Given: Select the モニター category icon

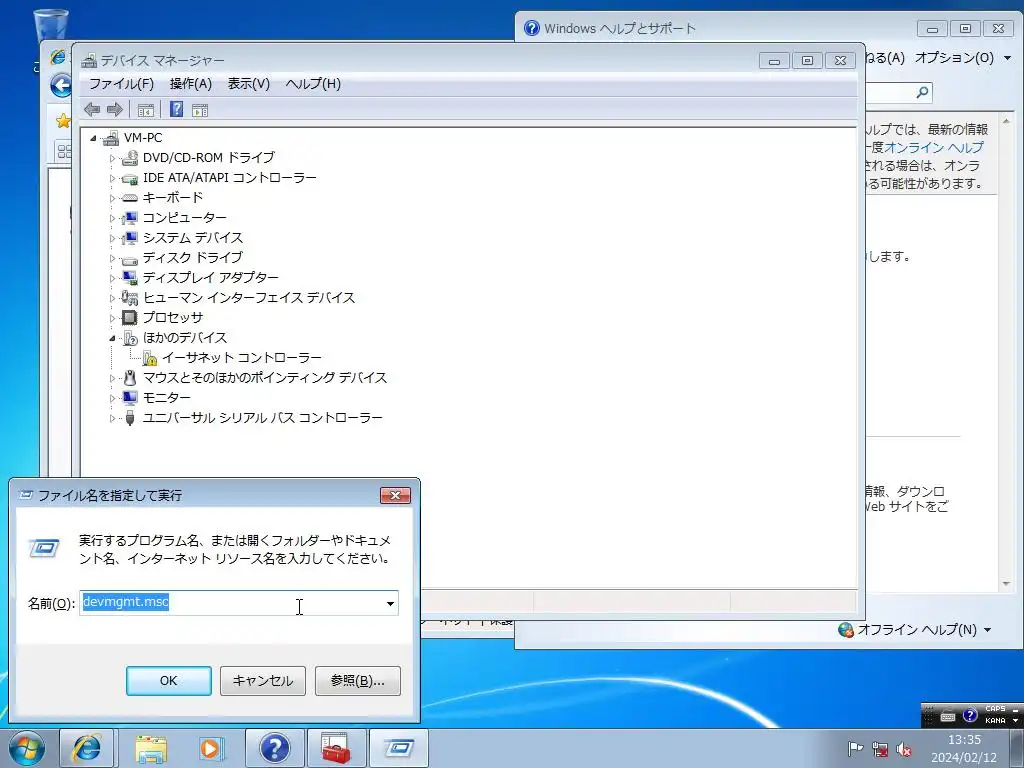Looking at the screenshot, I should tap(130, 398).
